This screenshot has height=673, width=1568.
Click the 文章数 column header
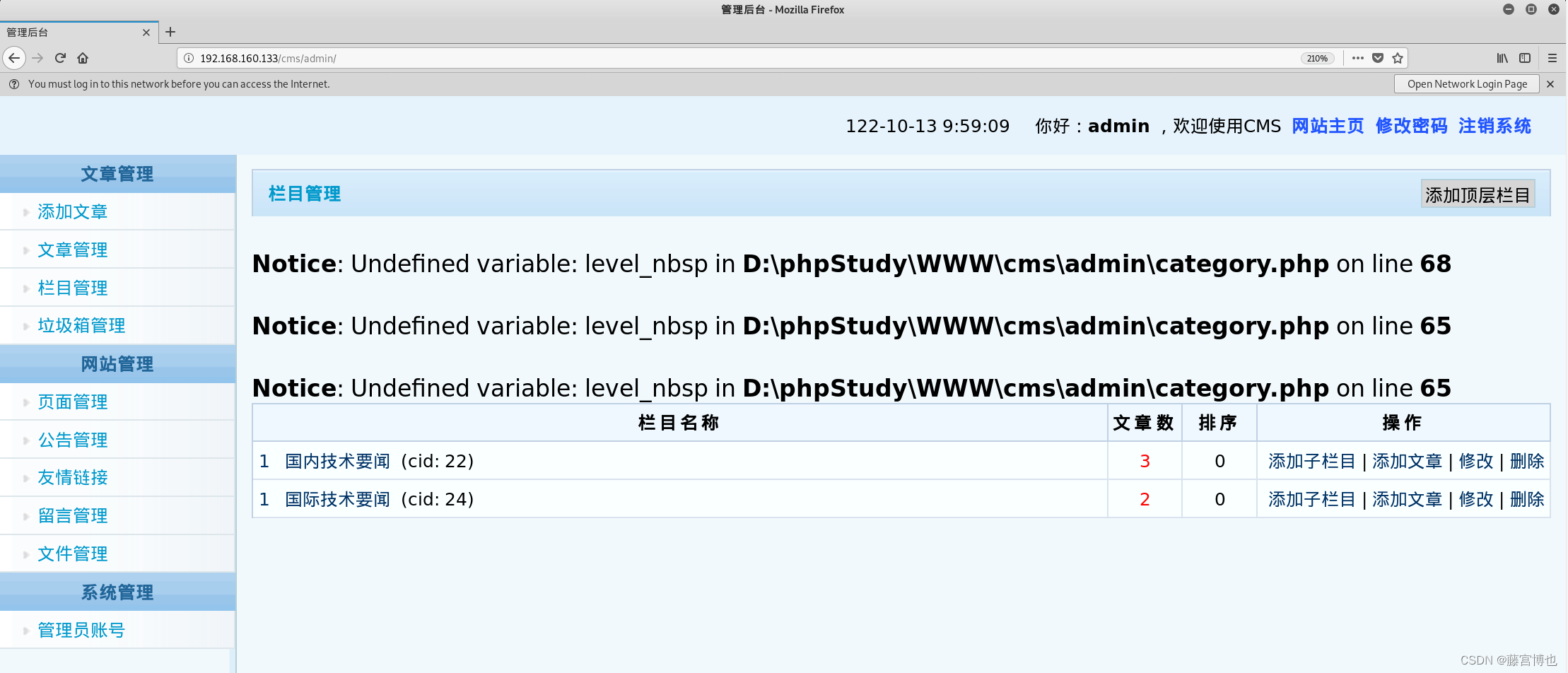1144,423
